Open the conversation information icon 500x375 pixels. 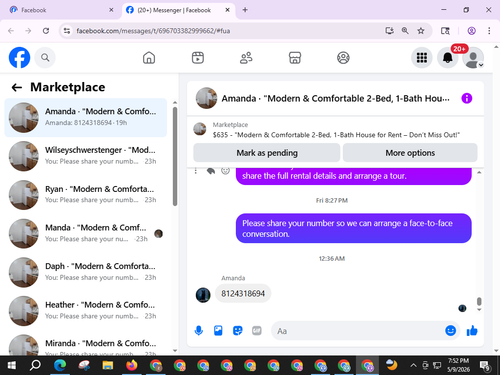click(x=467, y=98)
